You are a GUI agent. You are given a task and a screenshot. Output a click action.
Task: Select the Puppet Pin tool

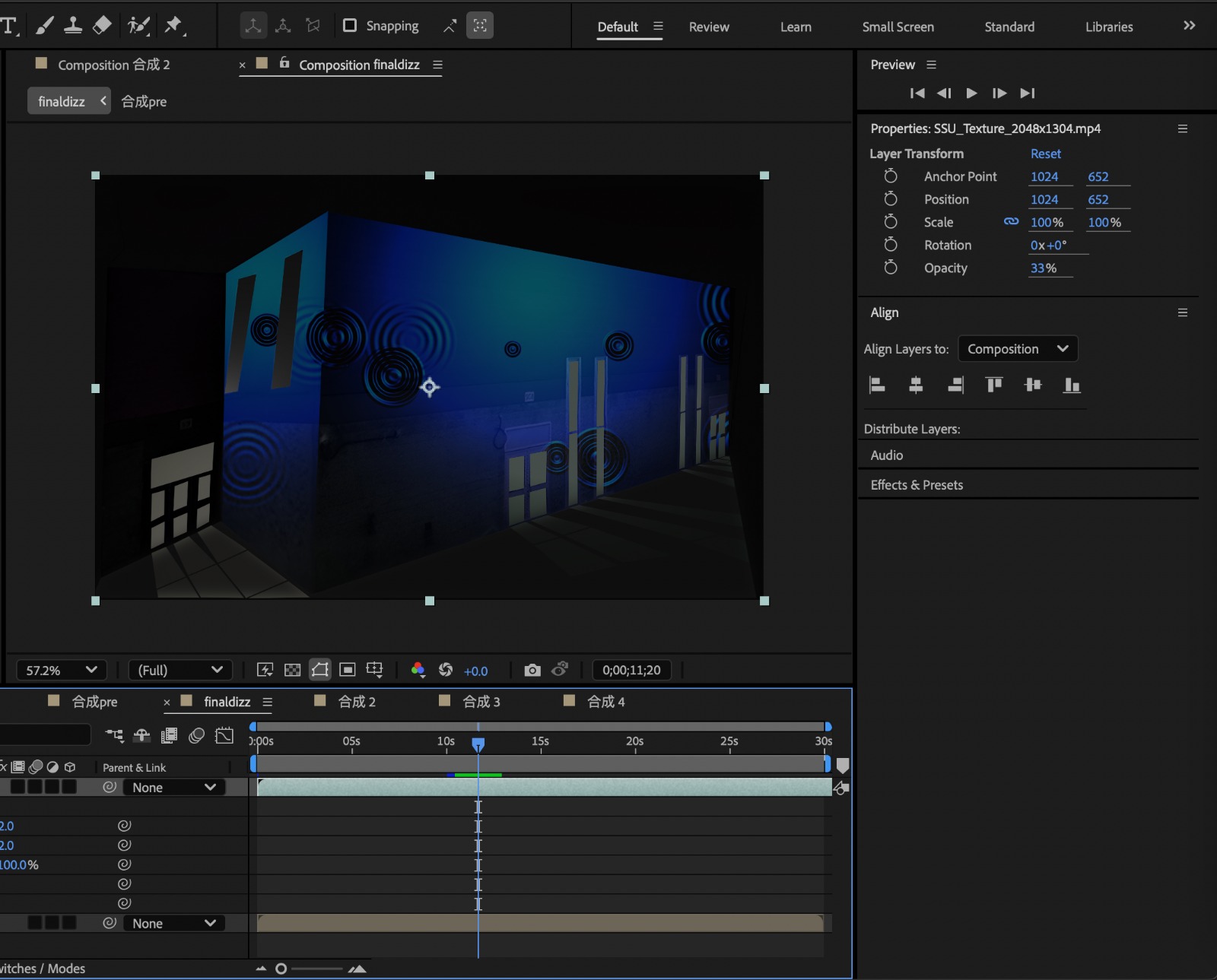[173, 26]
